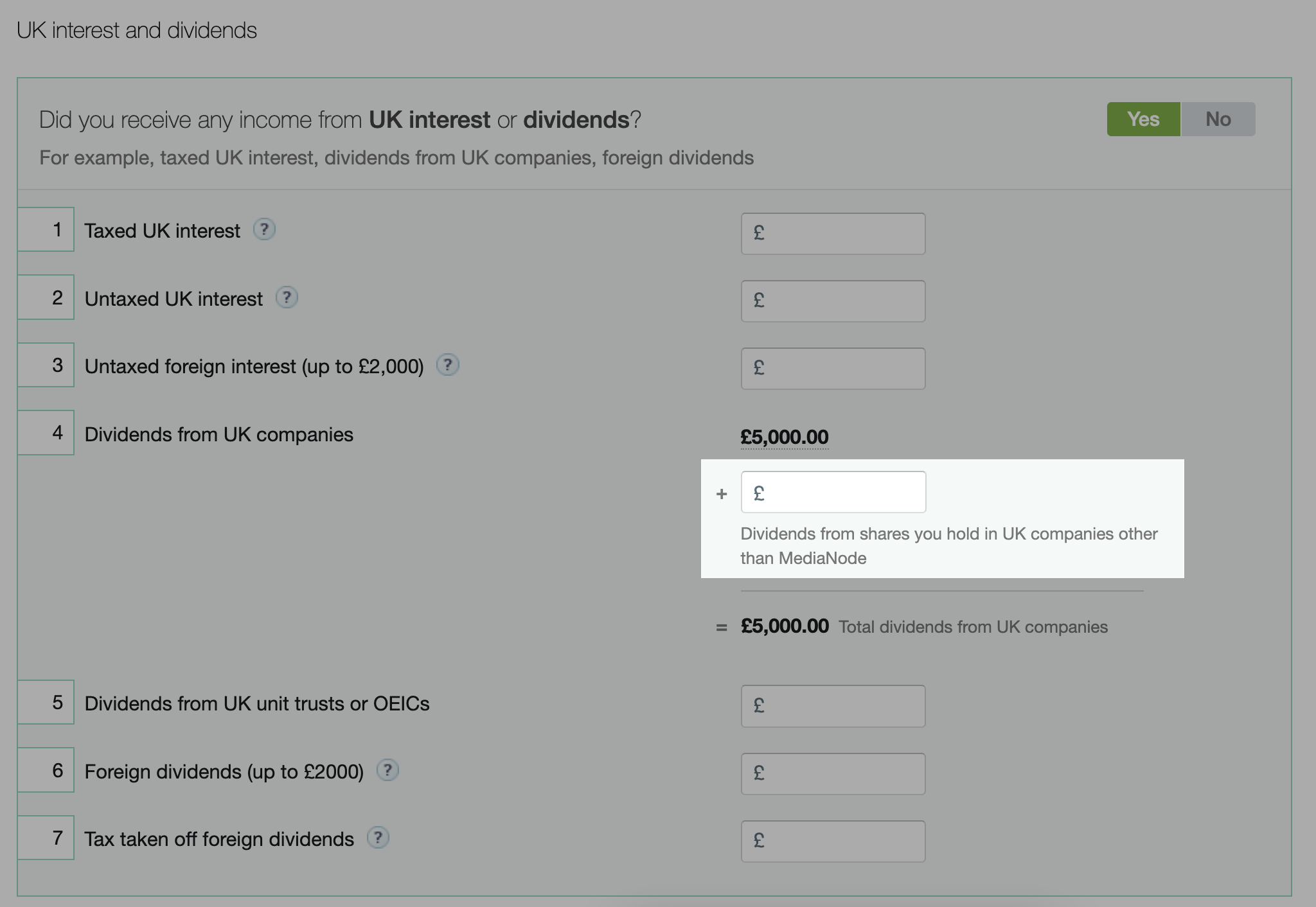Open help for Taxed UK interest

pos(265,229)
